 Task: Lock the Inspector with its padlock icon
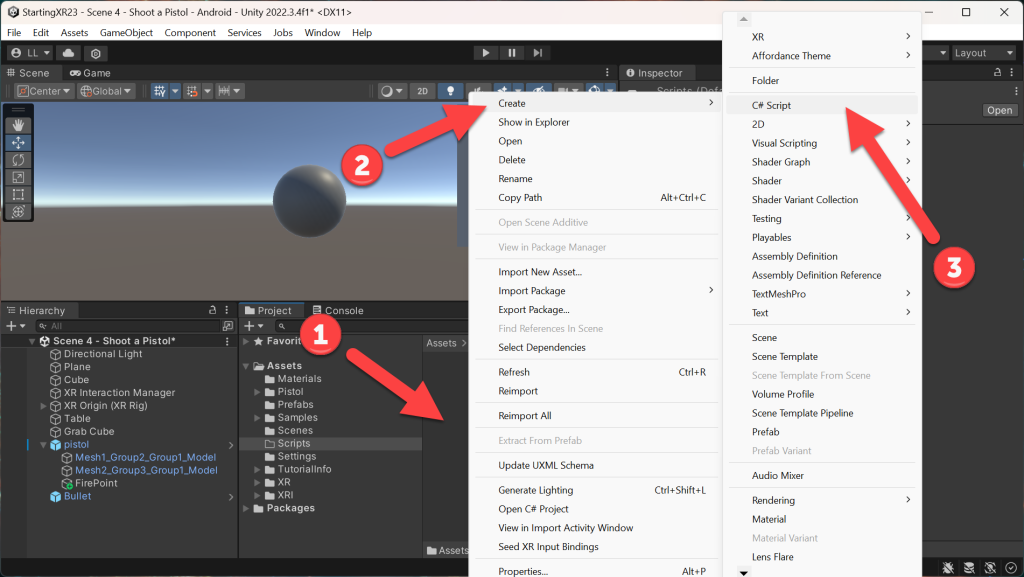tap(997, 72)
